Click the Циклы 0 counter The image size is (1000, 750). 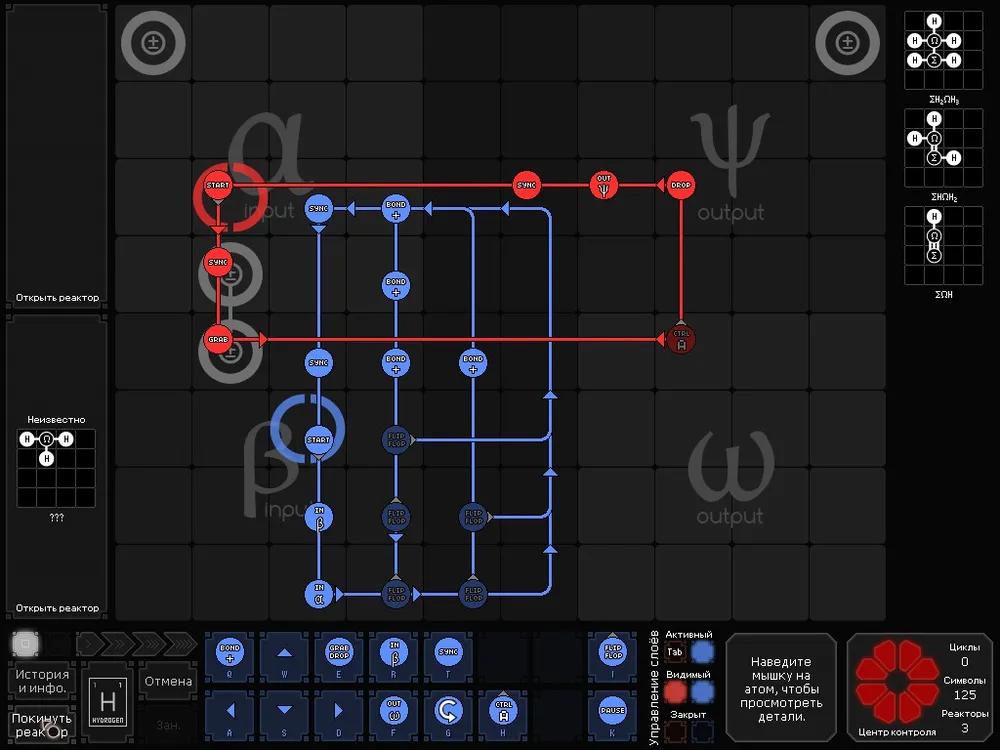(964, 654)
